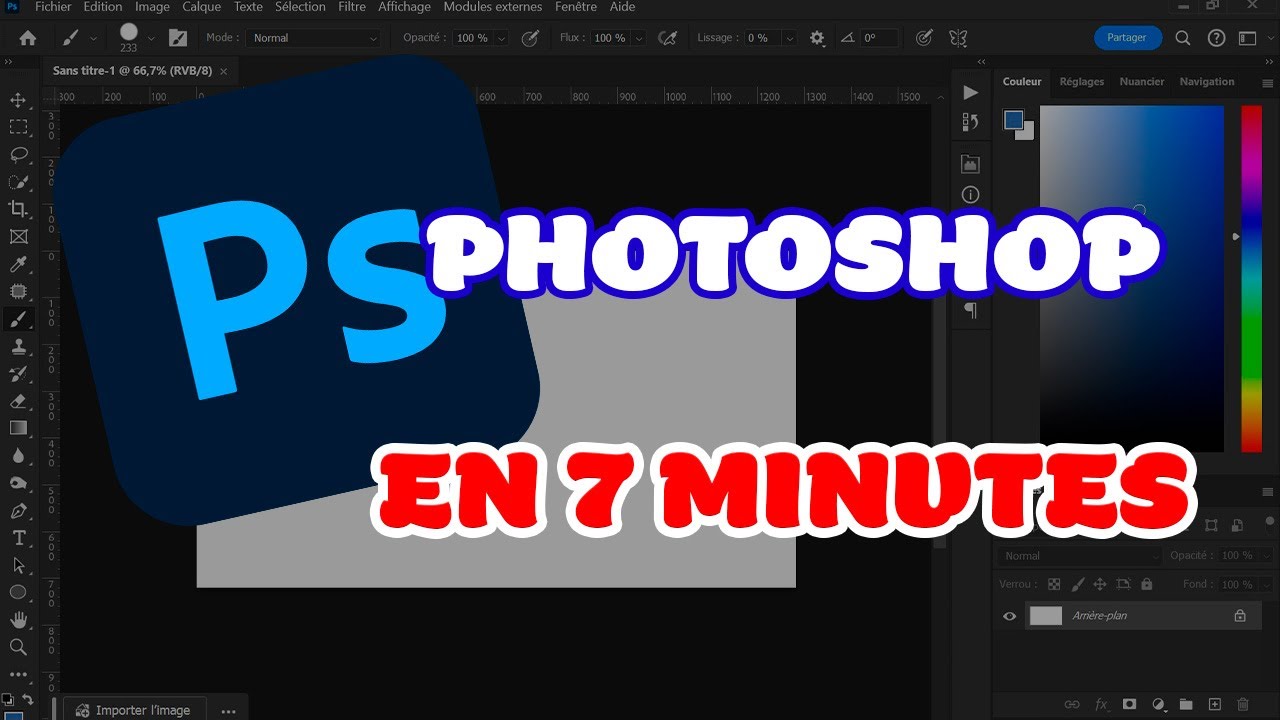Select the Blur tool
The width and height of the screenshot is (1280, 720).
[x=18, y=456]
